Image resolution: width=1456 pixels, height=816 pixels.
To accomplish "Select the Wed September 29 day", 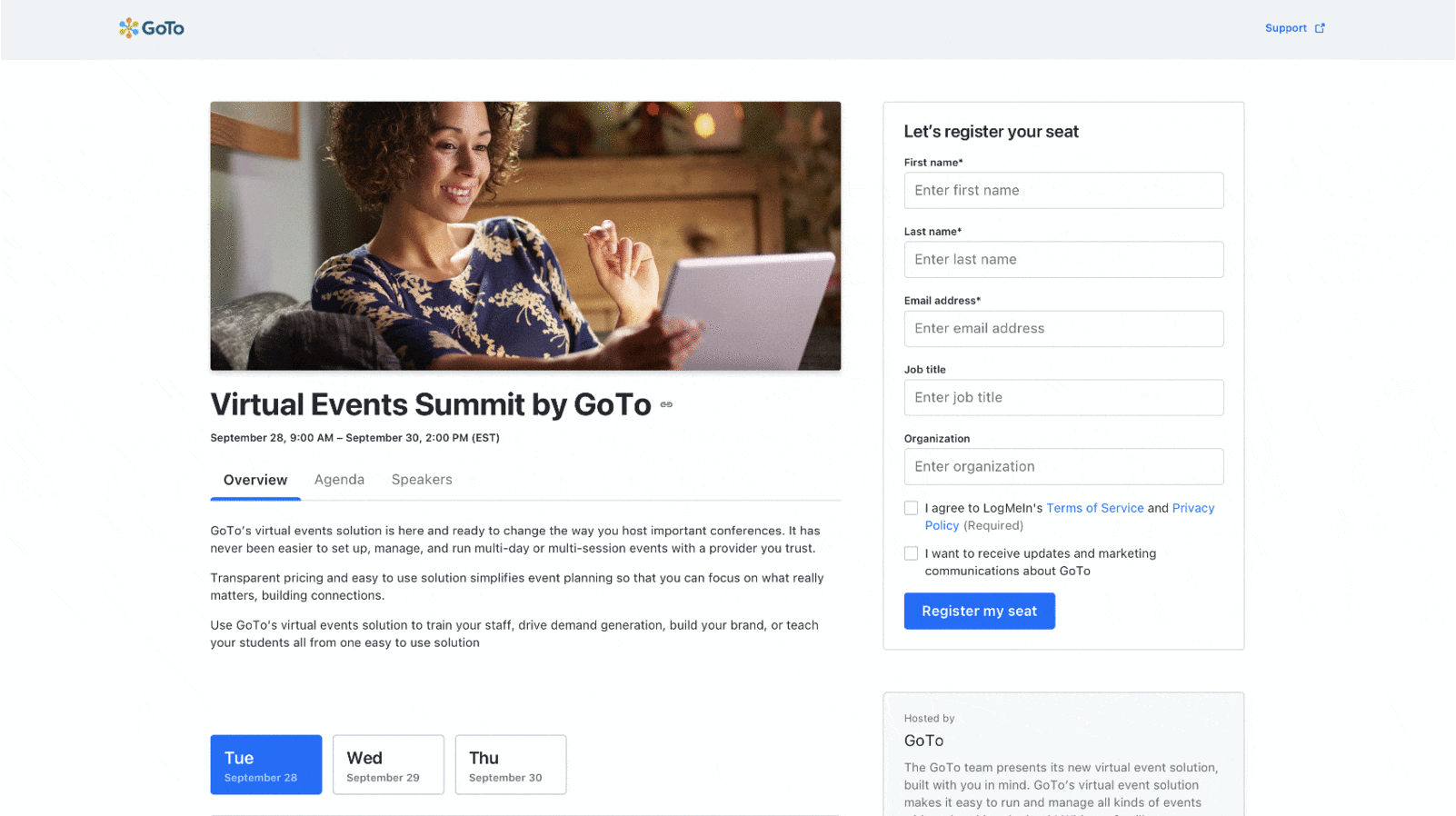I will point(388,764).
